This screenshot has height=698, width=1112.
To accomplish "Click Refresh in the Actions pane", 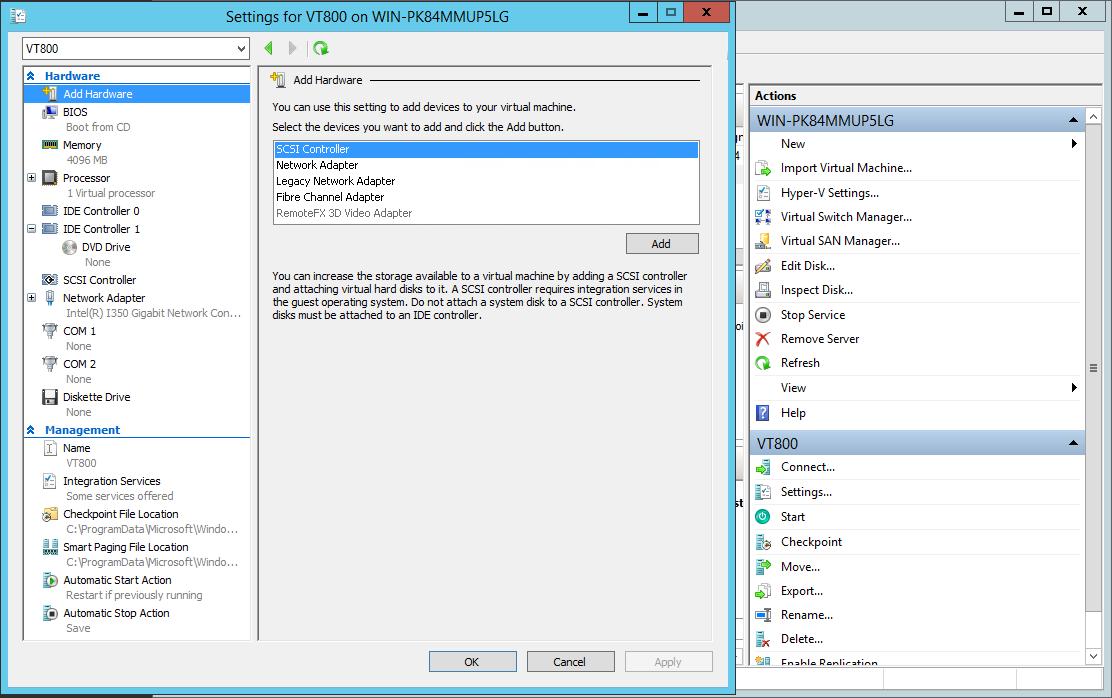I will pyautogui.click(x=800, y=362).
